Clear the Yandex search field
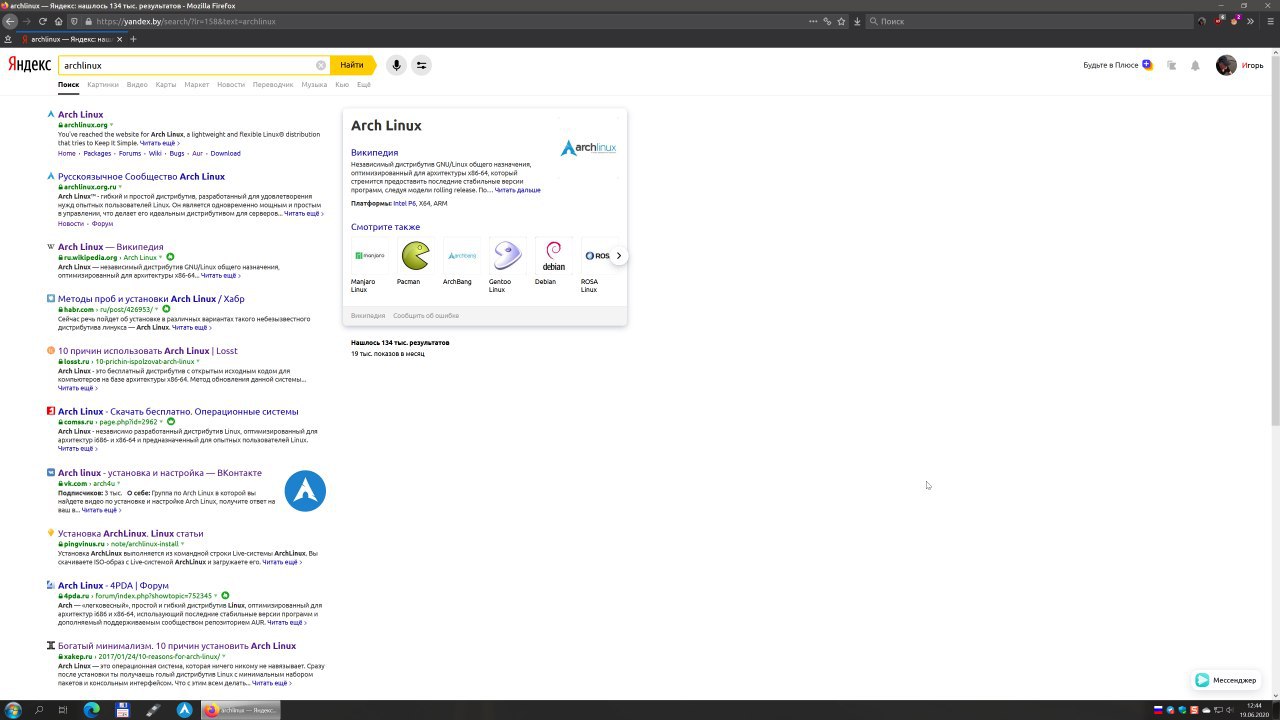 pyautogui.click(x=321, y=65)
